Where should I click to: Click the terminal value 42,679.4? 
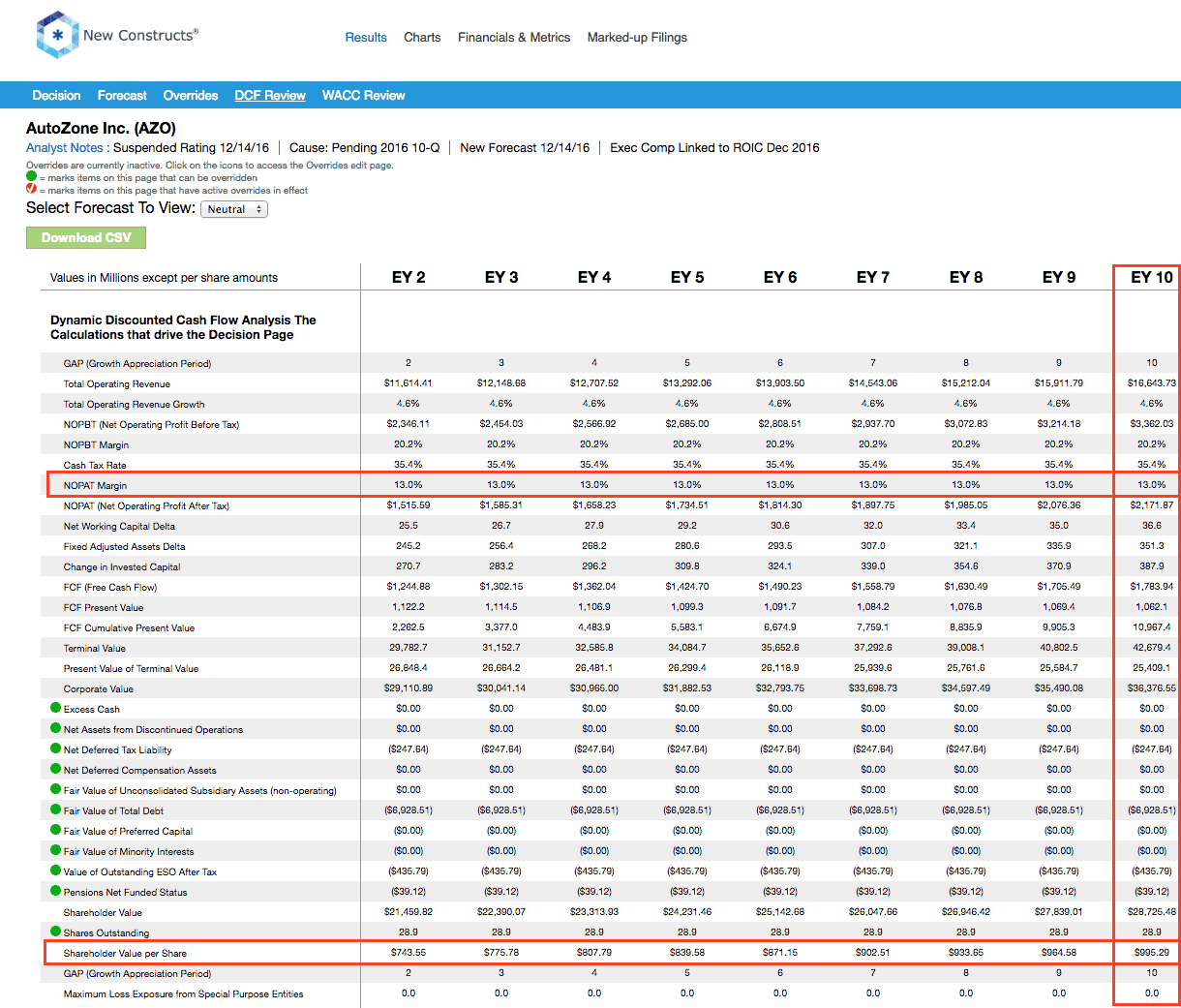(x=1152, y=648)
